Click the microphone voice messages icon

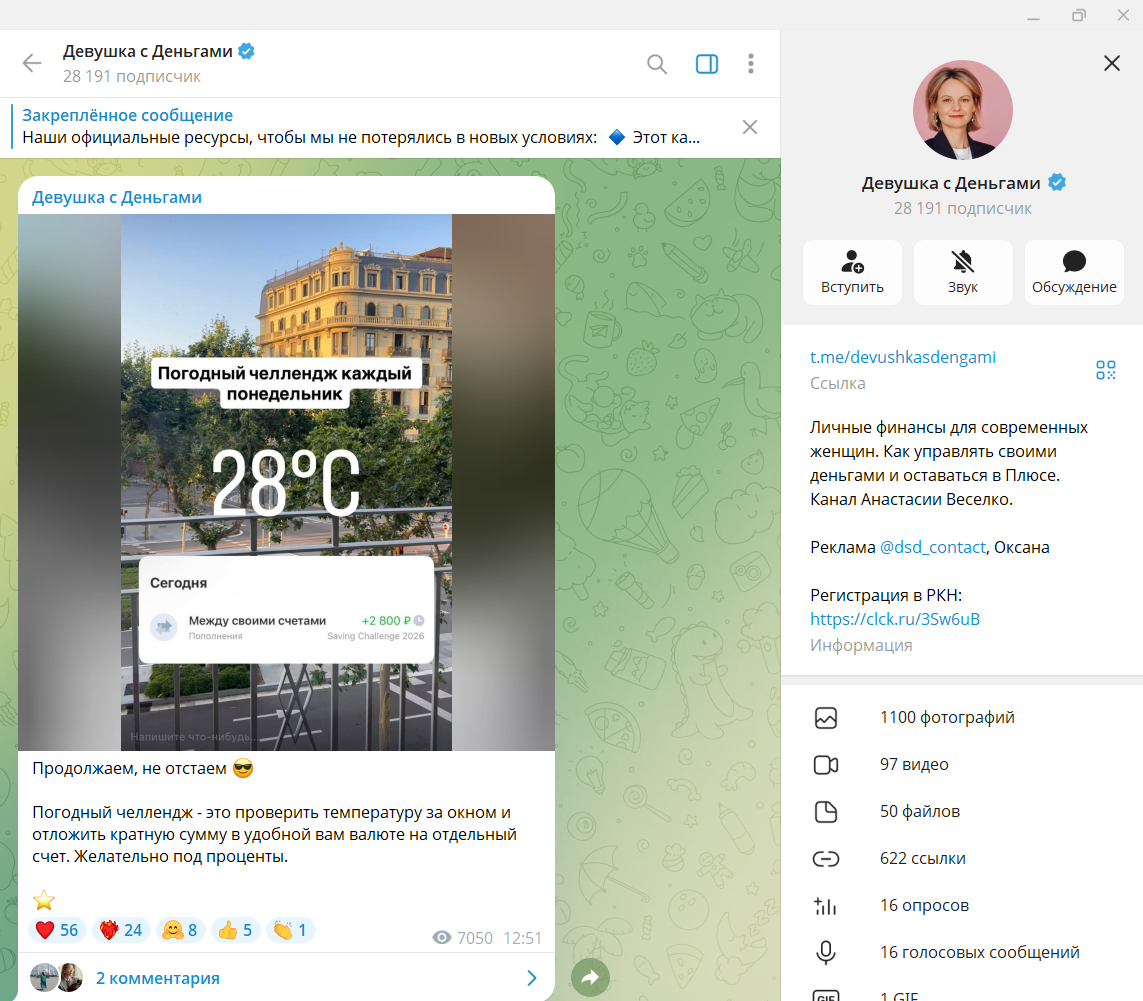(825, 952)
